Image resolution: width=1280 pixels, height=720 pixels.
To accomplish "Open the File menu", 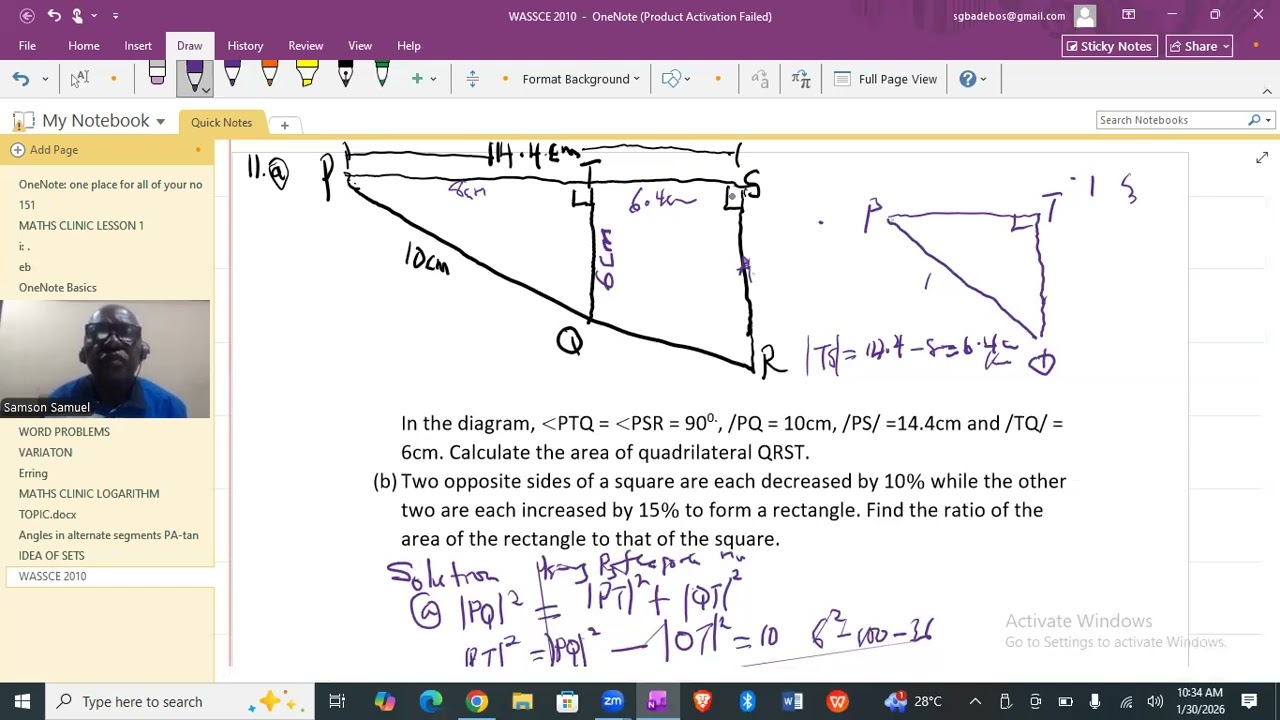I will pyautogui.click(x=27, y=46).
